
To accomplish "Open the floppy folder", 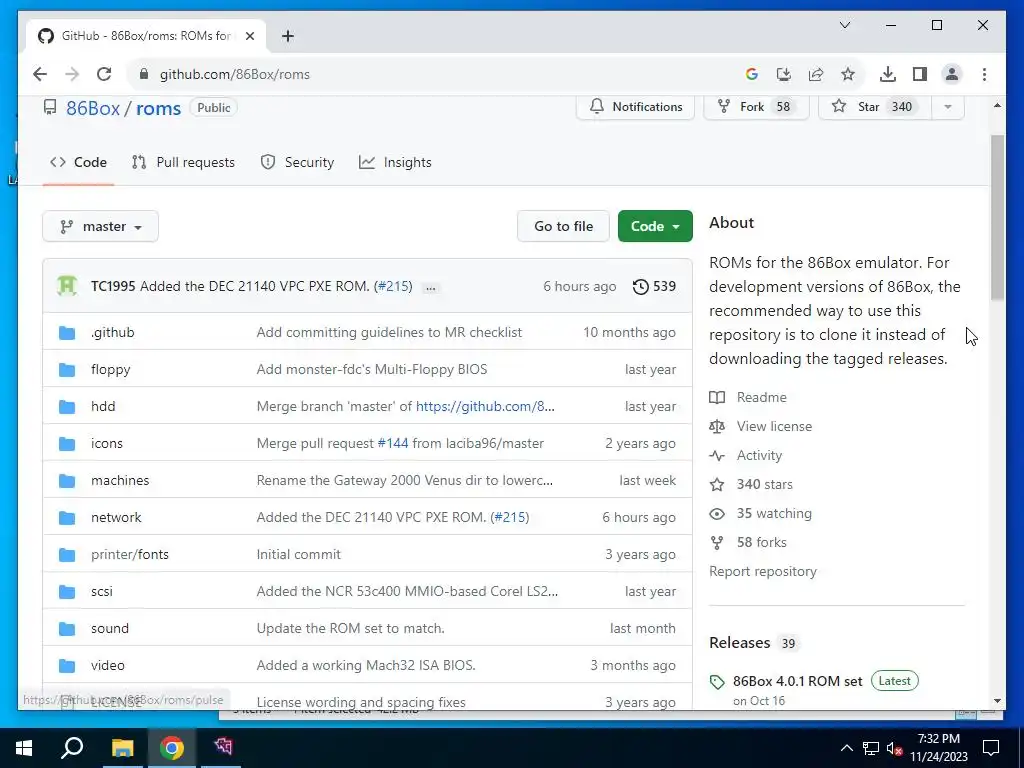I will 110,370.
